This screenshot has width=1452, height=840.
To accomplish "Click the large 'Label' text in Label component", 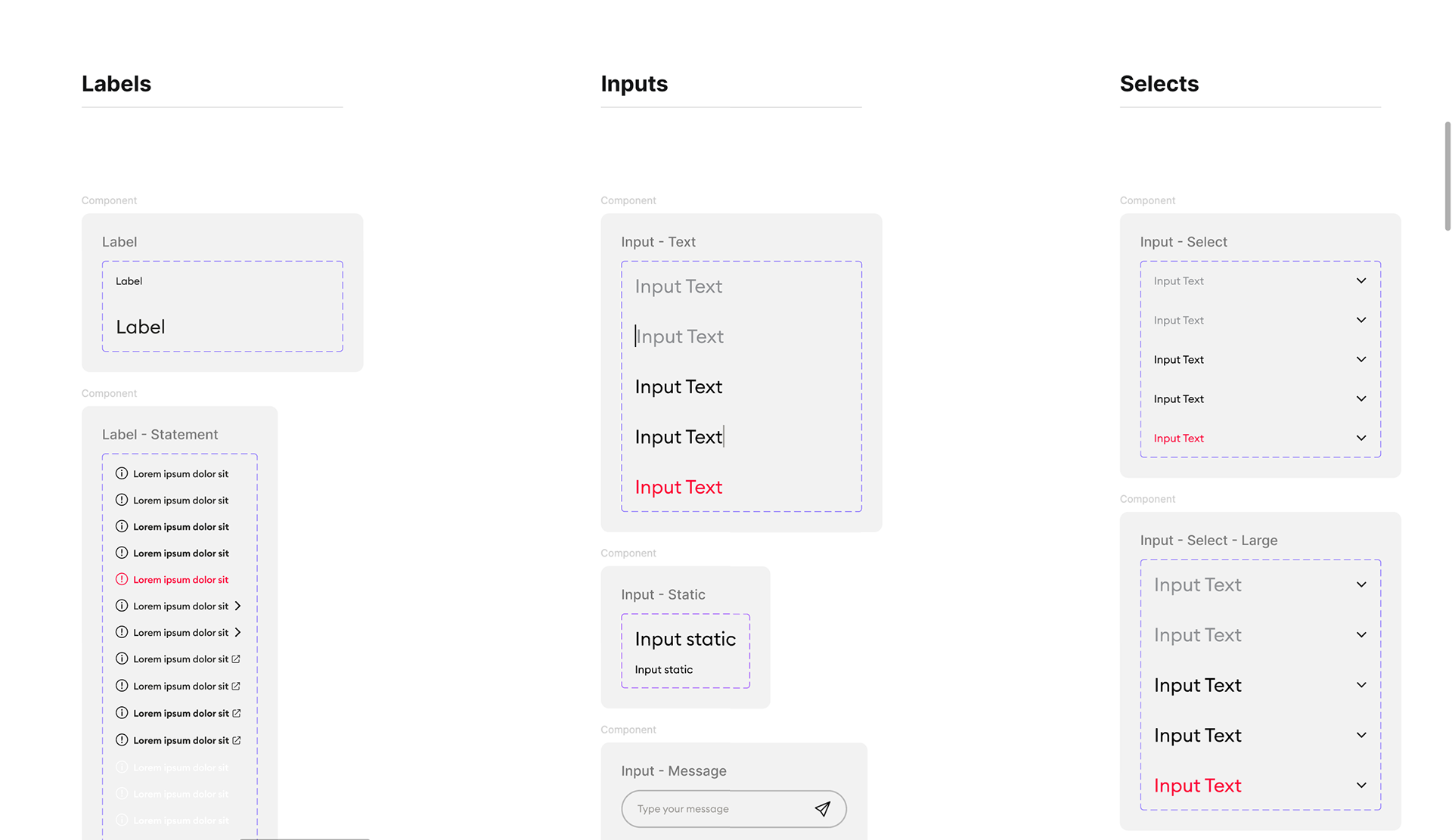I will pyautogui.click(x=141, y=327).
